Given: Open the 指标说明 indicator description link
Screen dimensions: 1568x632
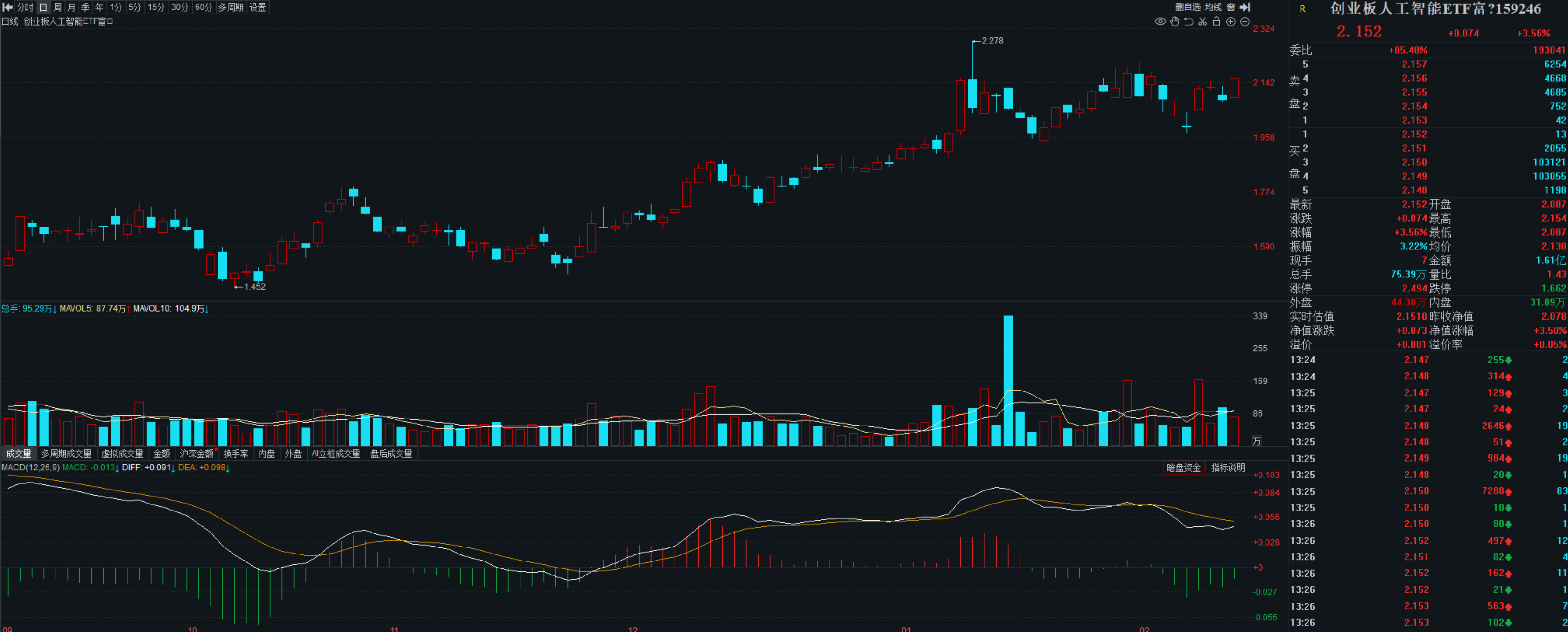Looking at the screenshot, I should point(1228,468).
